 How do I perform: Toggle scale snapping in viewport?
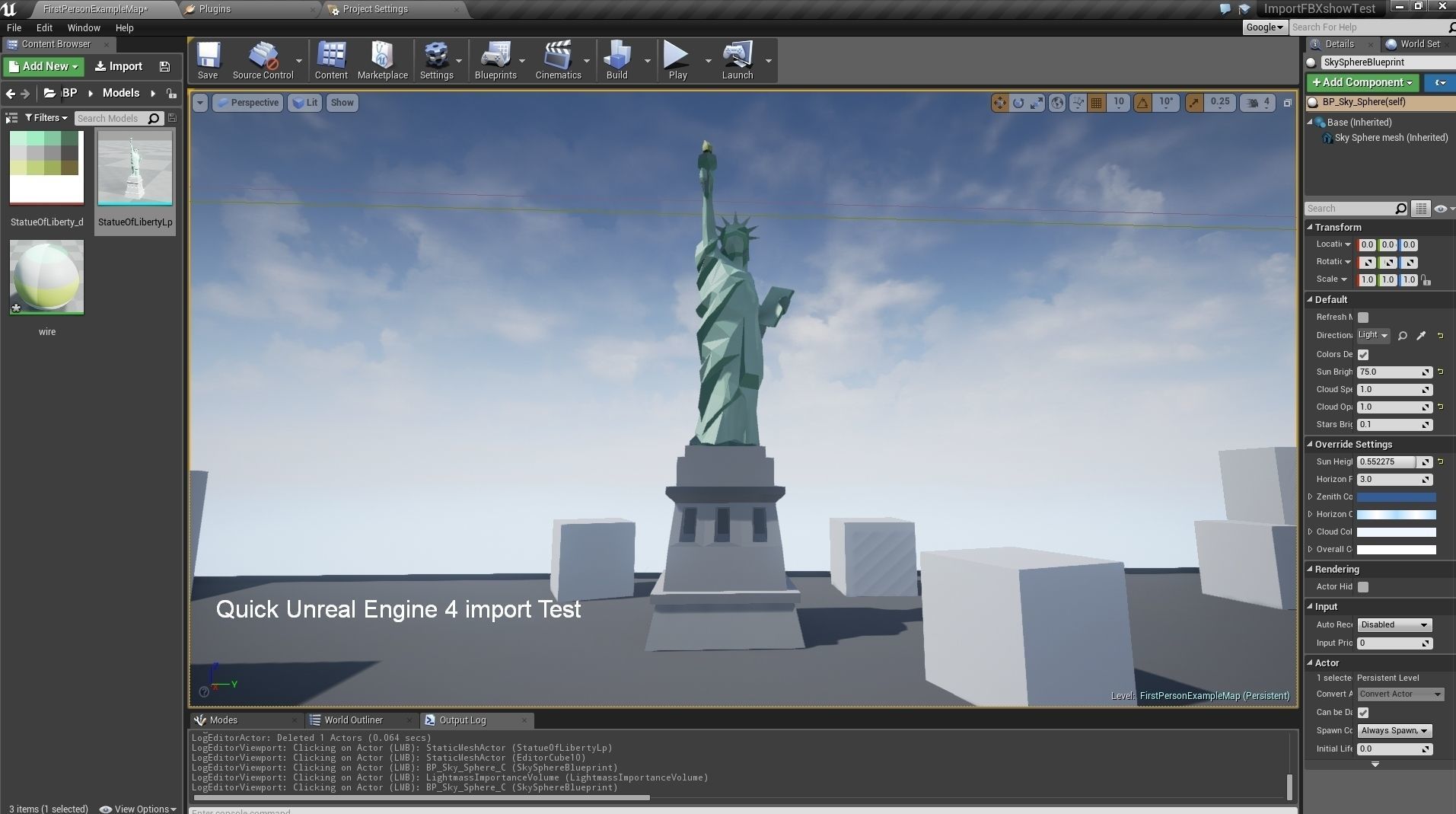1194,103
